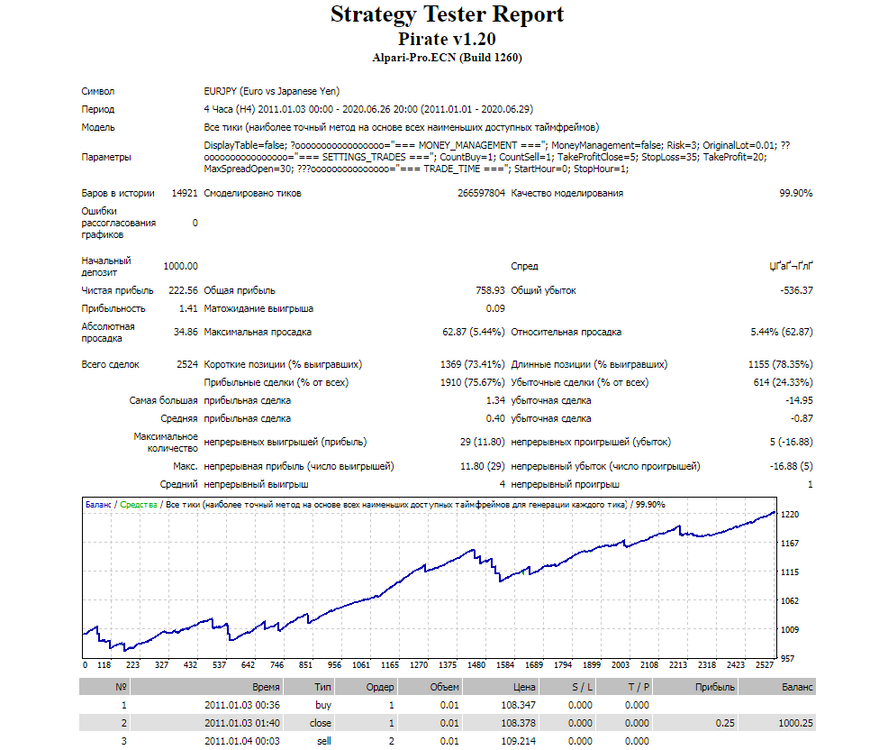
Task: Click chart y-axis label 1115
Action: [x=790, y=572]
